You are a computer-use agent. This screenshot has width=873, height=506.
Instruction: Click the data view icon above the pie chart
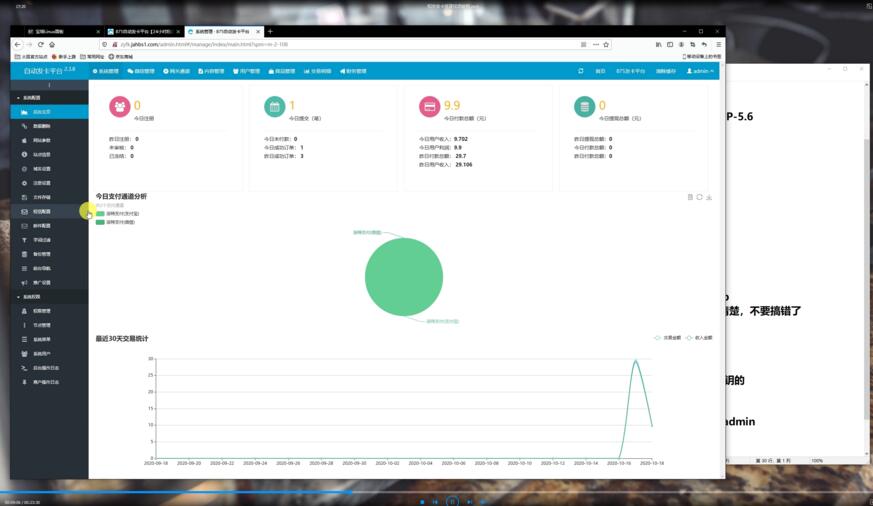[690, 197]
